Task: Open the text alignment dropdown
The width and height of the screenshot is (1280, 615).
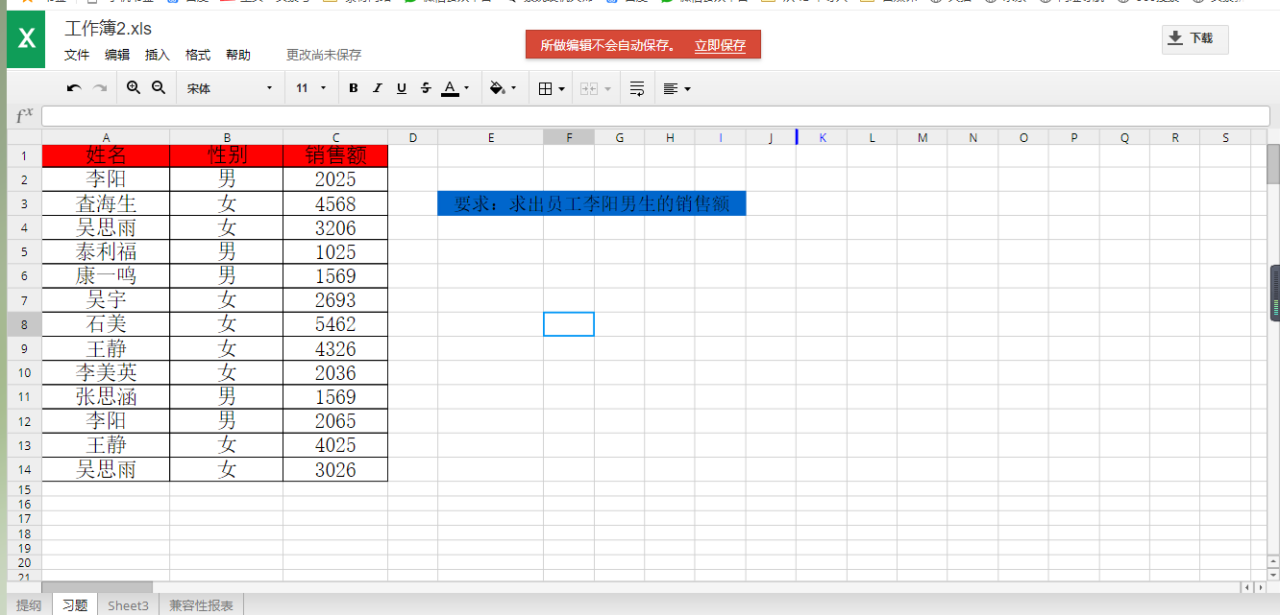Action: pos(677,88)
